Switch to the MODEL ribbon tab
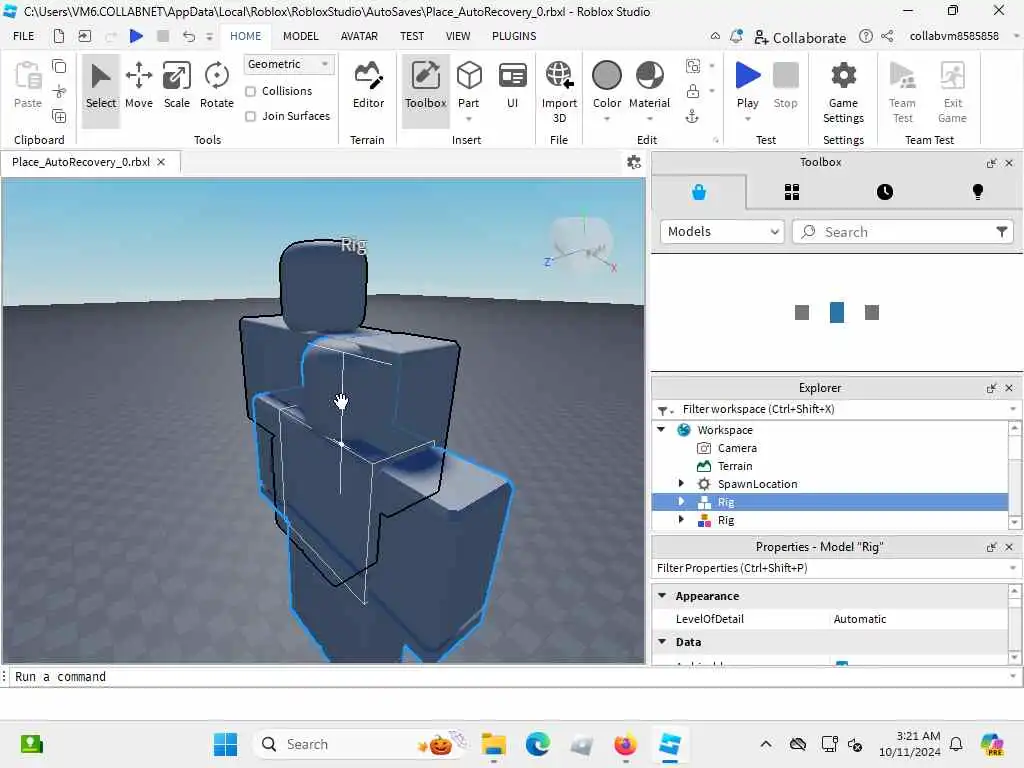 pos(300,36)
